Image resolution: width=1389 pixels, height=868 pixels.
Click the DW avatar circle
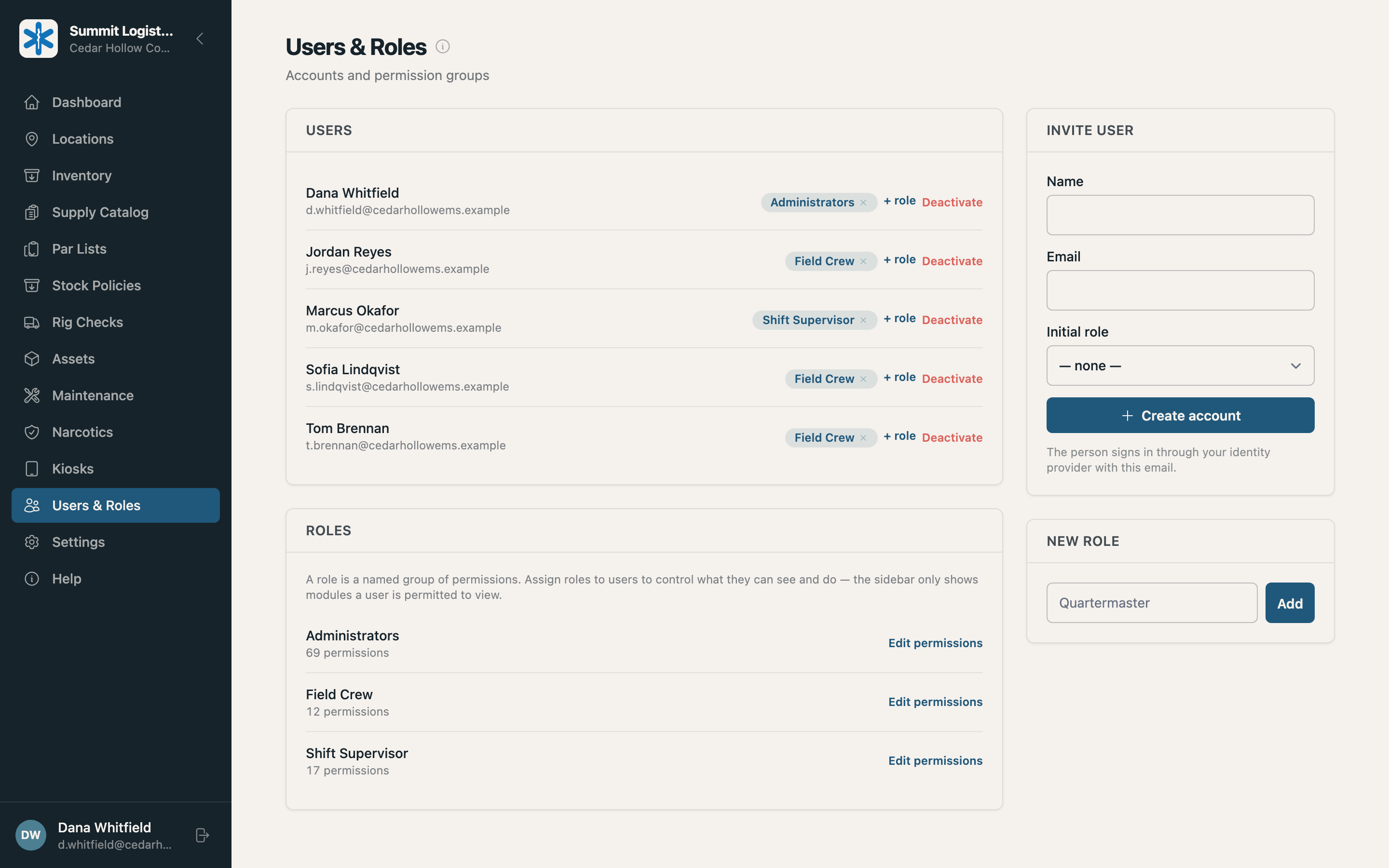30,835
